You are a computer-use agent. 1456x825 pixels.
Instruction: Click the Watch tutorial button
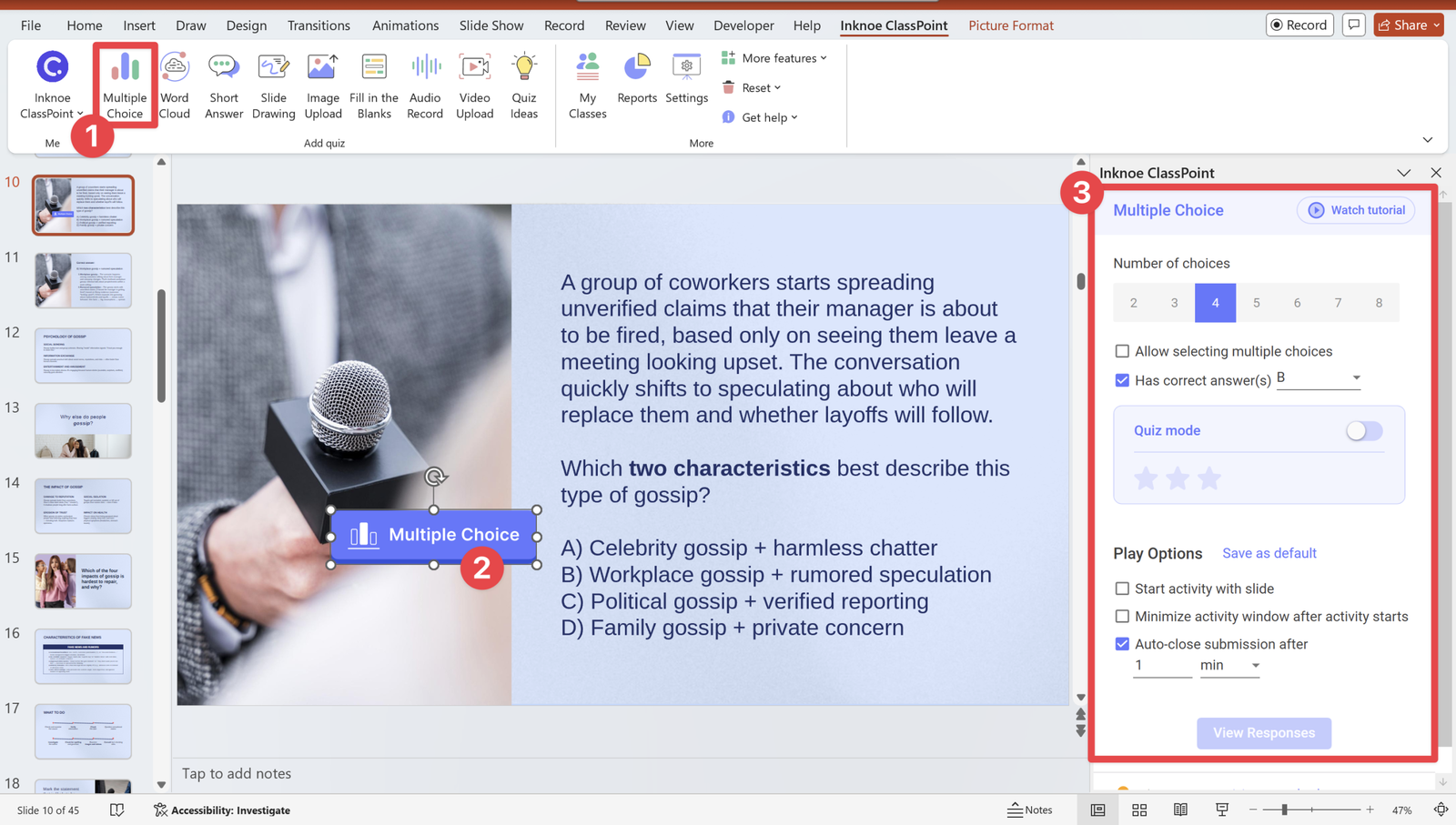pos(1356,210)
